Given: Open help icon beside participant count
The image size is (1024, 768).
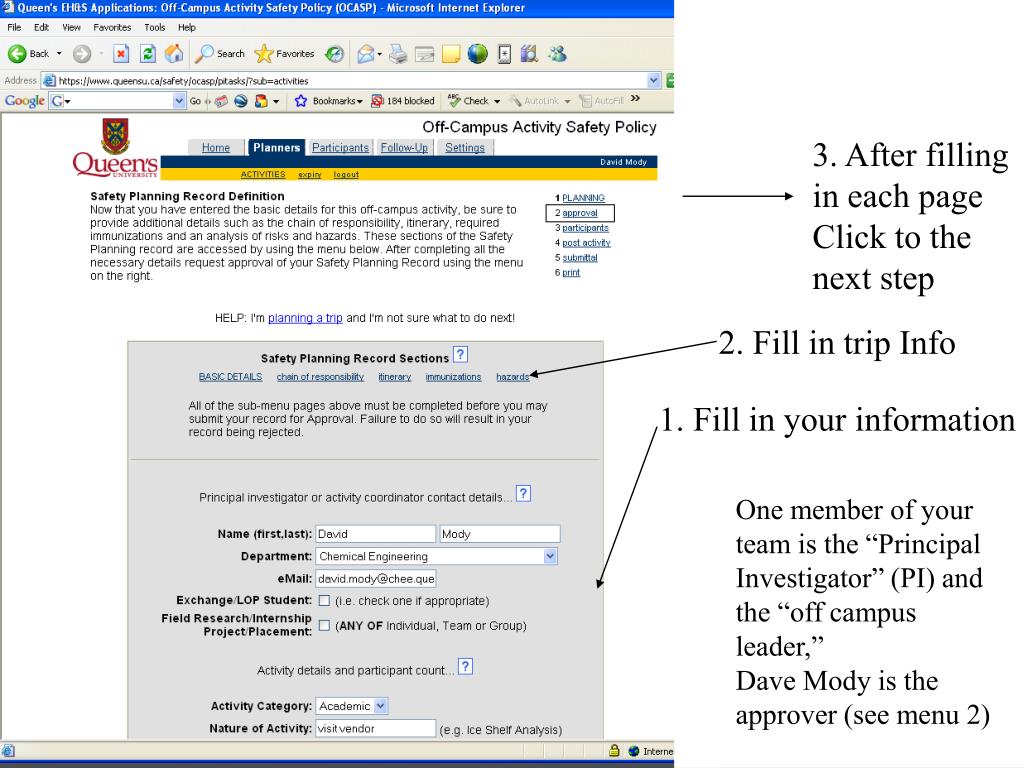Looking at the screenshot, I should pyautogui.click(x=465, y=667).
